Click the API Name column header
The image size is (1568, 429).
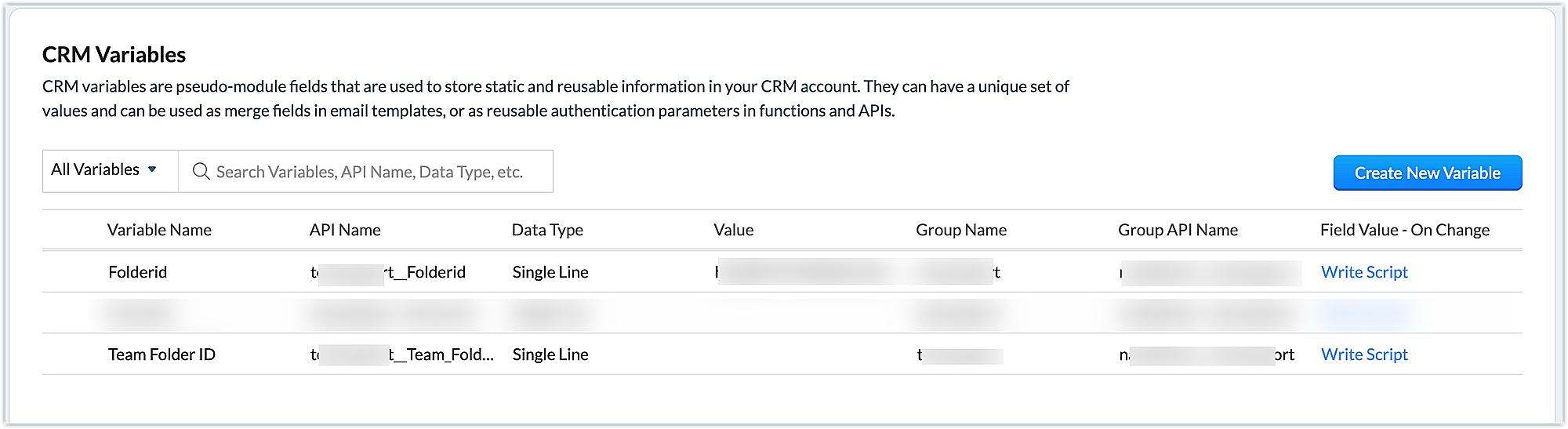(x=345, y=230)
